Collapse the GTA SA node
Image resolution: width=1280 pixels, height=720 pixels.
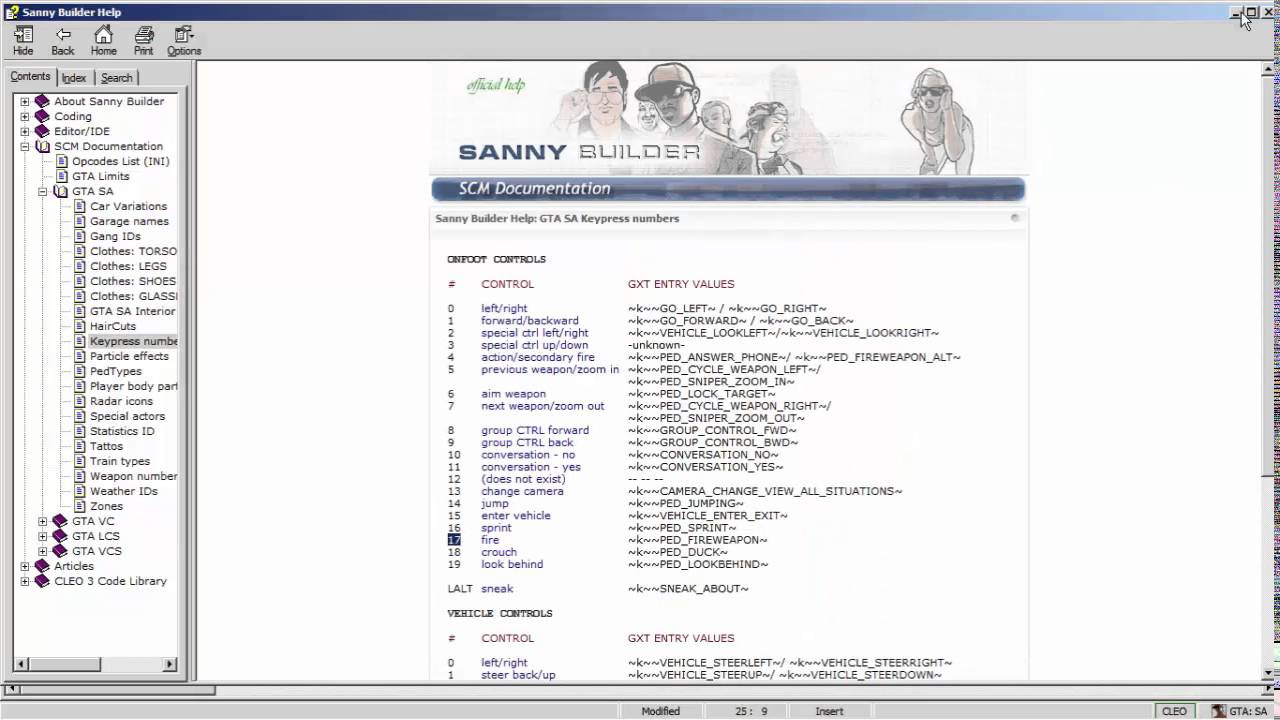[43, 191]
